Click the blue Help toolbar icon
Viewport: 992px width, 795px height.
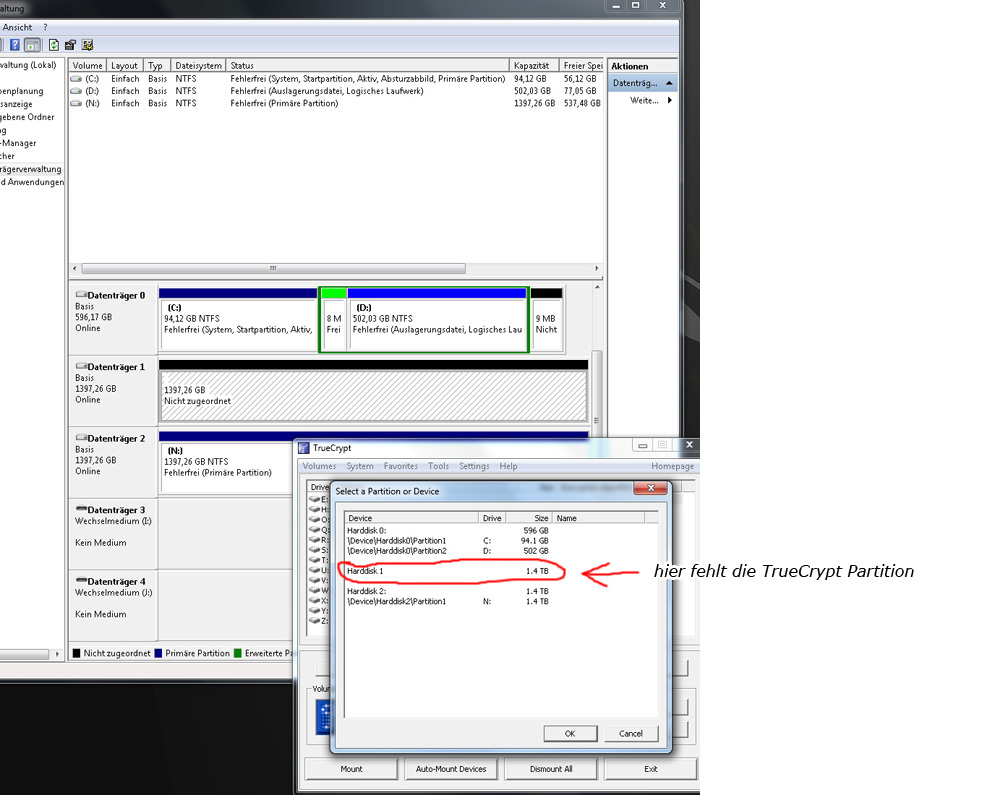click(x=15, y=45)
